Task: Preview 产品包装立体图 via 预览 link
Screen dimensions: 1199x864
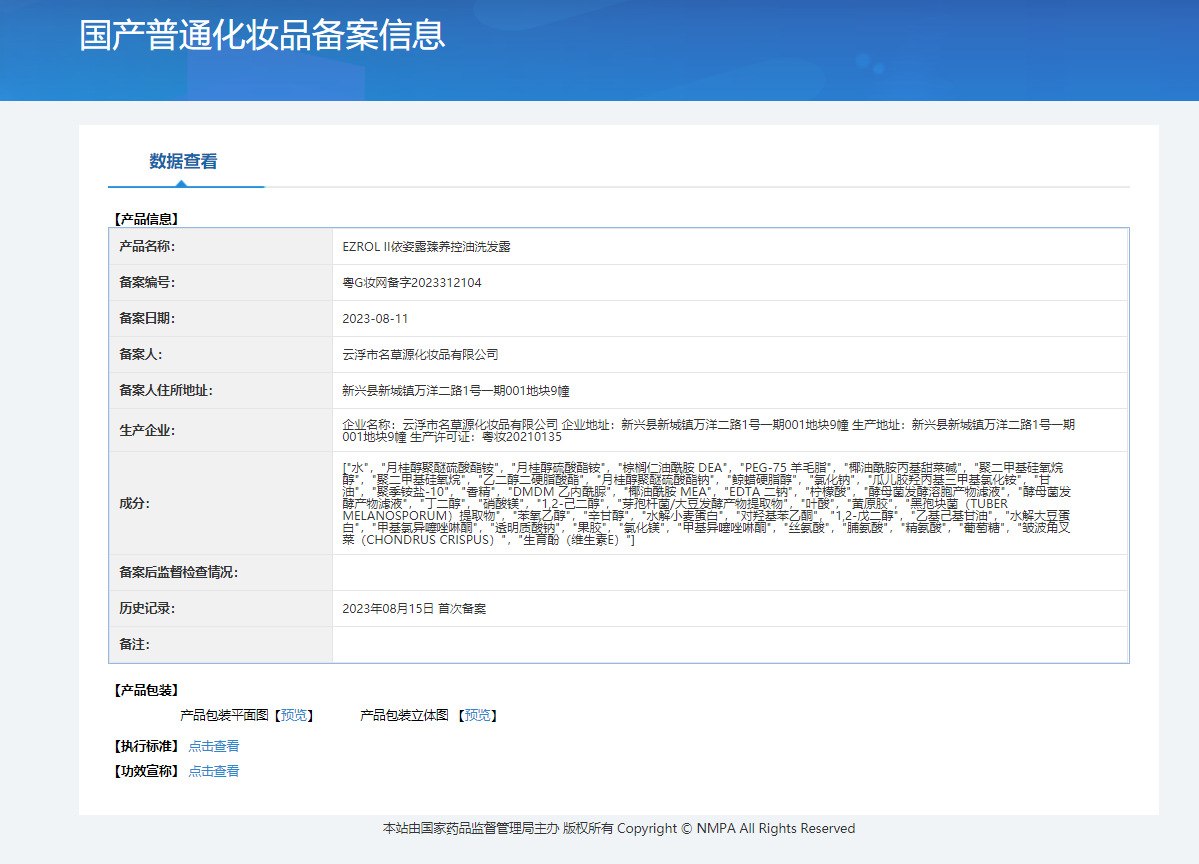Action: (x=478, y=715)
